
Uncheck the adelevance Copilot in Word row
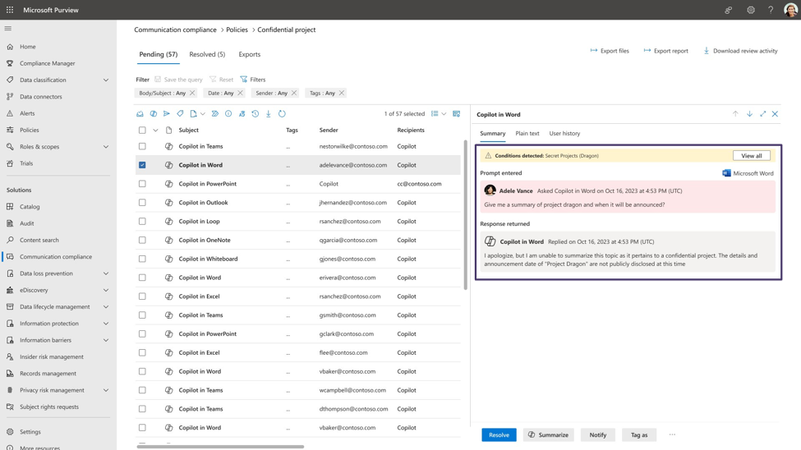coord(142,165)
